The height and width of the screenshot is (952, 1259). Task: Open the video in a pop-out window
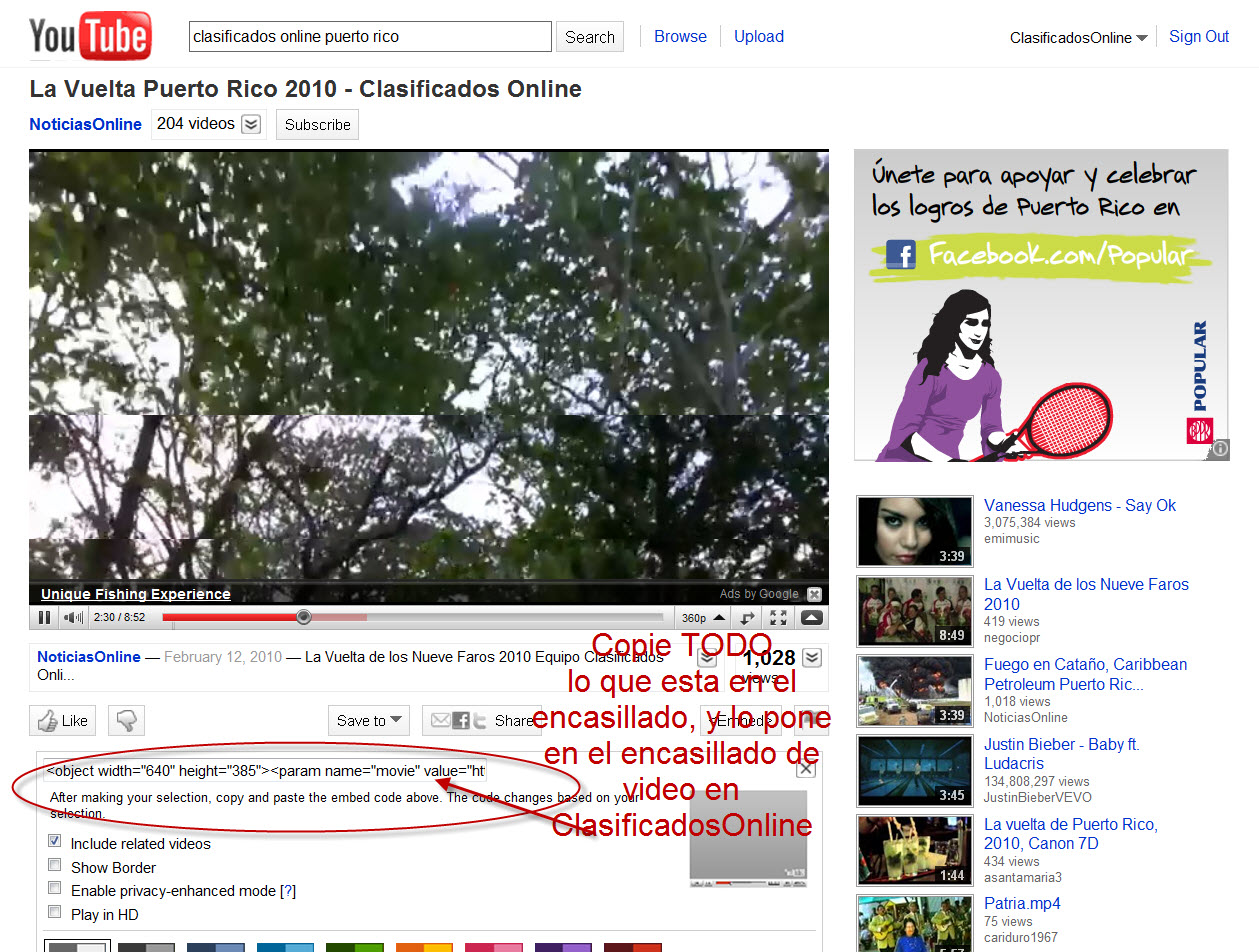tap(749, 618)
